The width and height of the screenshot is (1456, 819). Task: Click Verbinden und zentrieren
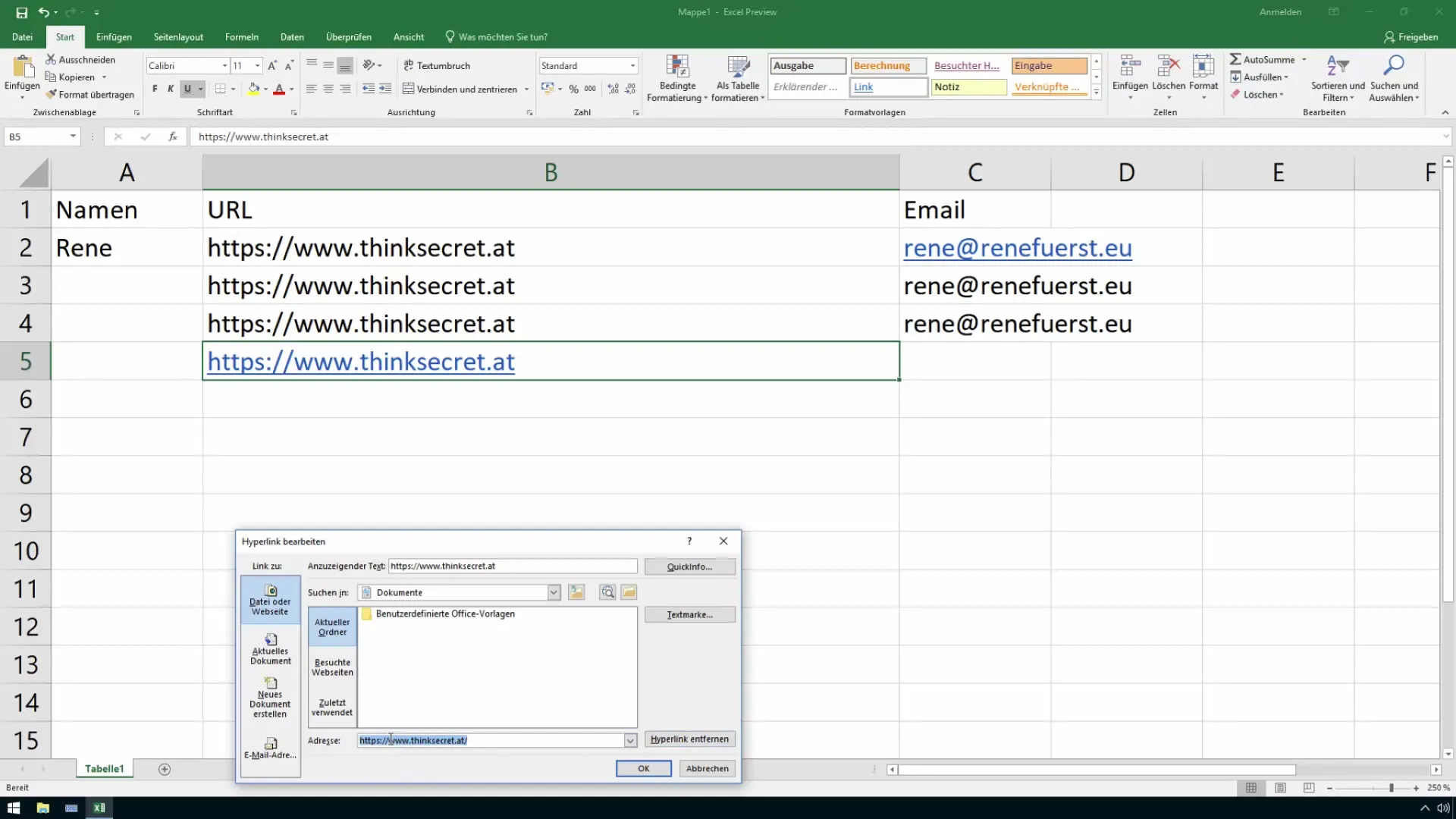pyautogui.click(x=460, y=89)
